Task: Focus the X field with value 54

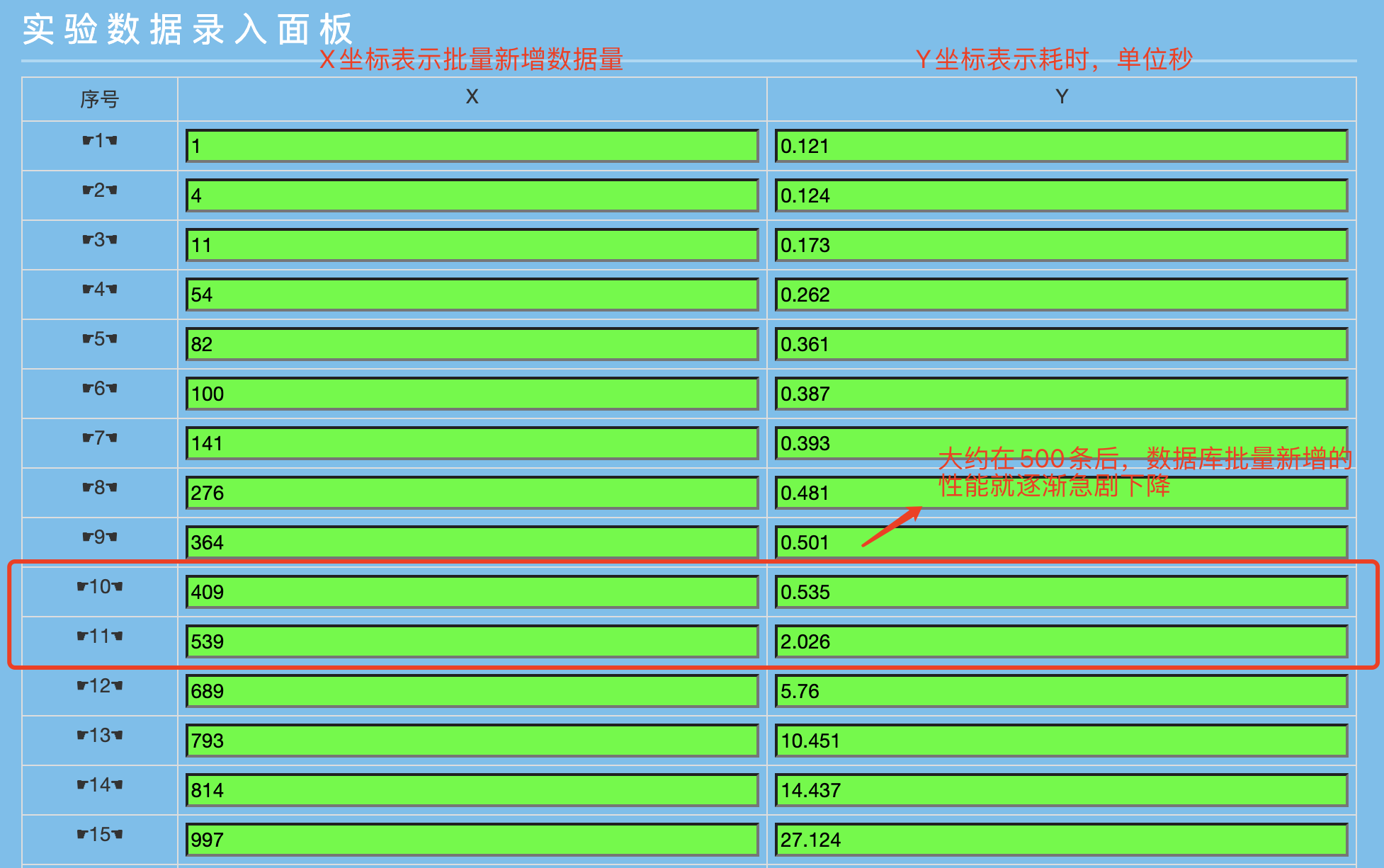Action: pyautogui.click(x=472, y=295)
